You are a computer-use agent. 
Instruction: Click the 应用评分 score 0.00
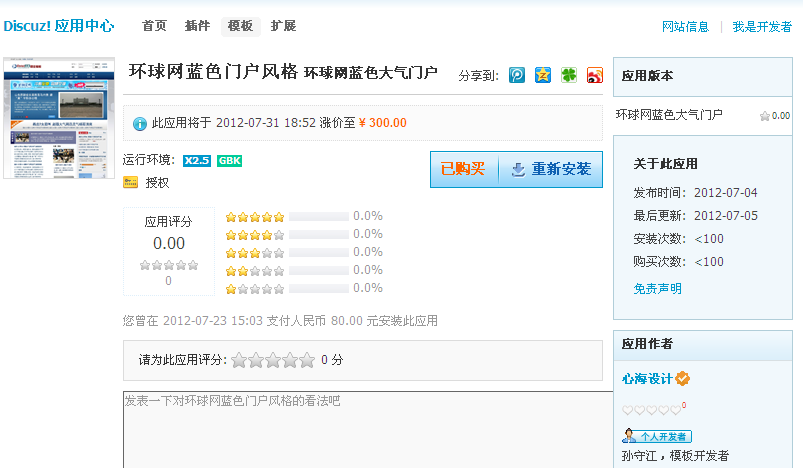pos(169,243)
